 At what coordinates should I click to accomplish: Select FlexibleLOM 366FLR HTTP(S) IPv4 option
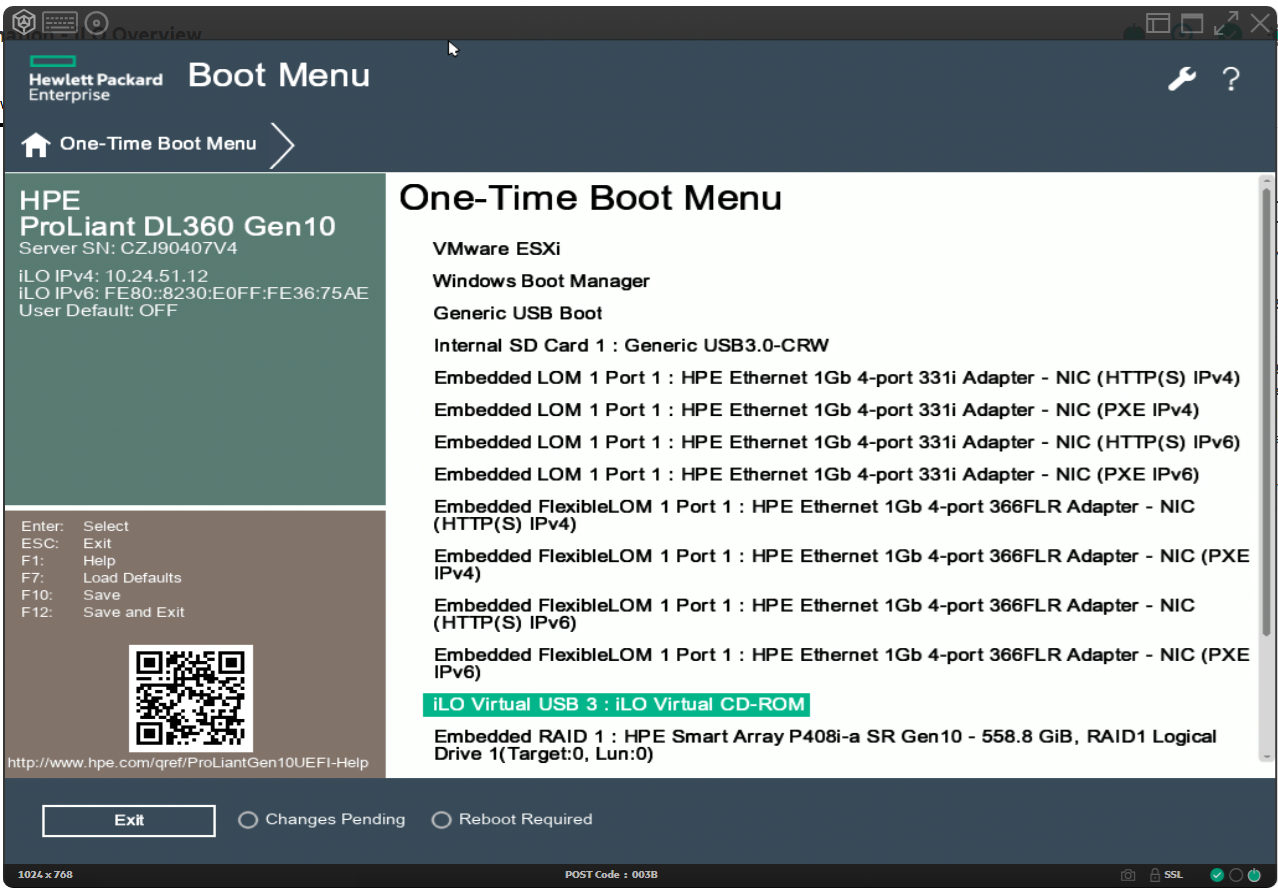click(x=814, y=515)
